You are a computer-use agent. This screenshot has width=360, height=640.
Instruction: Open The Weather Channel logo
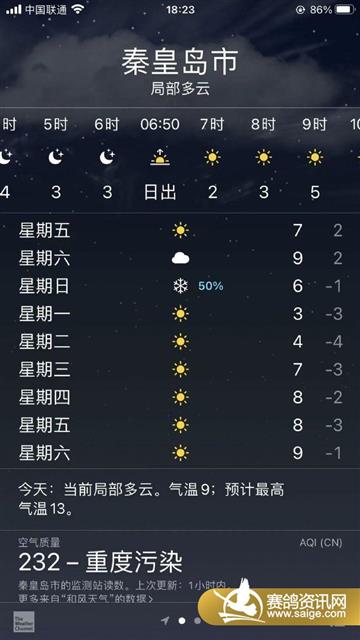coord(24,622)
